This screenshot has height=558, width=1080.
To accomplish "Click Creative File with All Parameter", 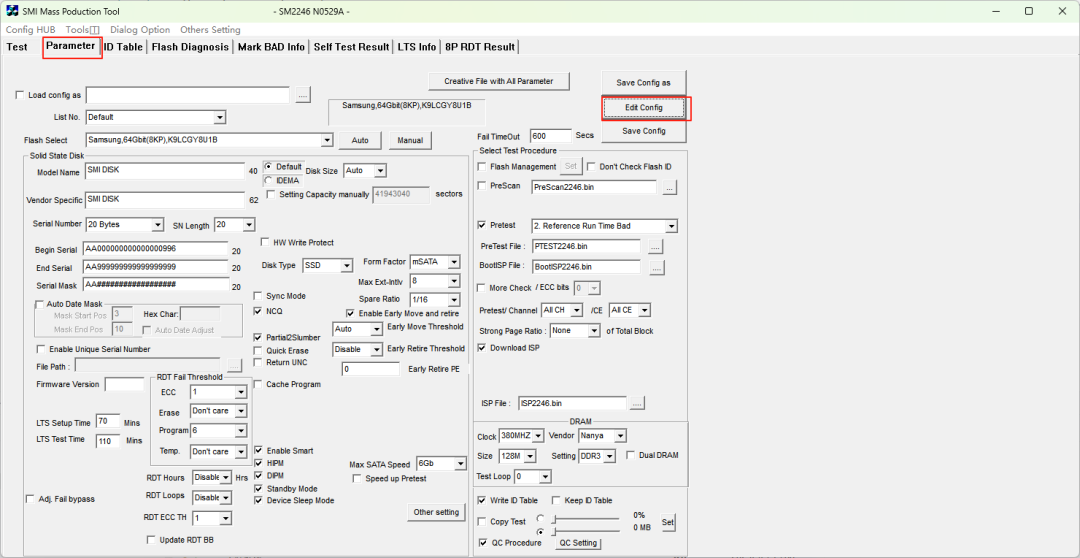I will (x=499, y=81).
